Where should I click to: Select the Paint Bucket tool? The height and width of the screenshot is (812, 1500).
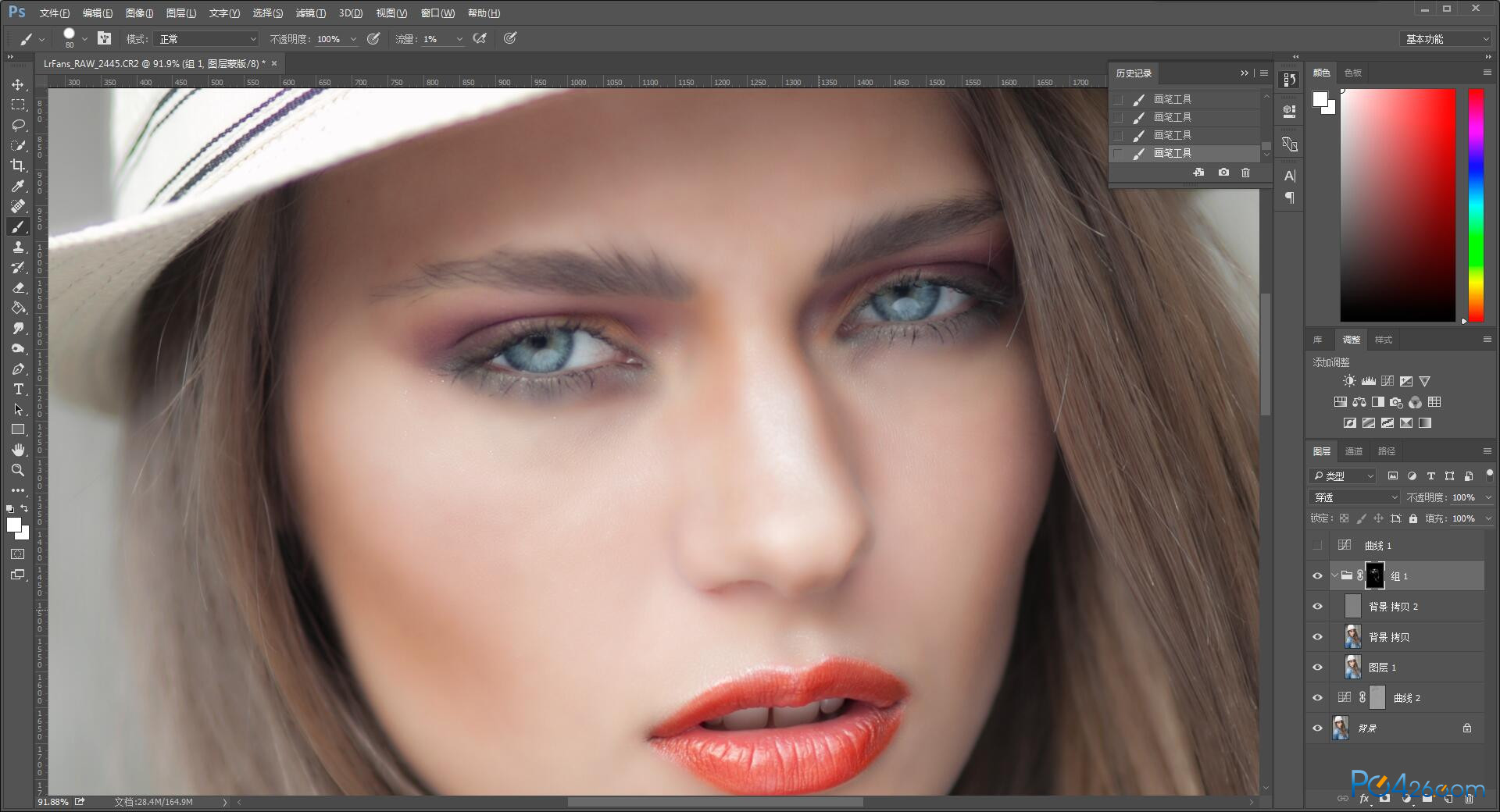tap(18, 308)
